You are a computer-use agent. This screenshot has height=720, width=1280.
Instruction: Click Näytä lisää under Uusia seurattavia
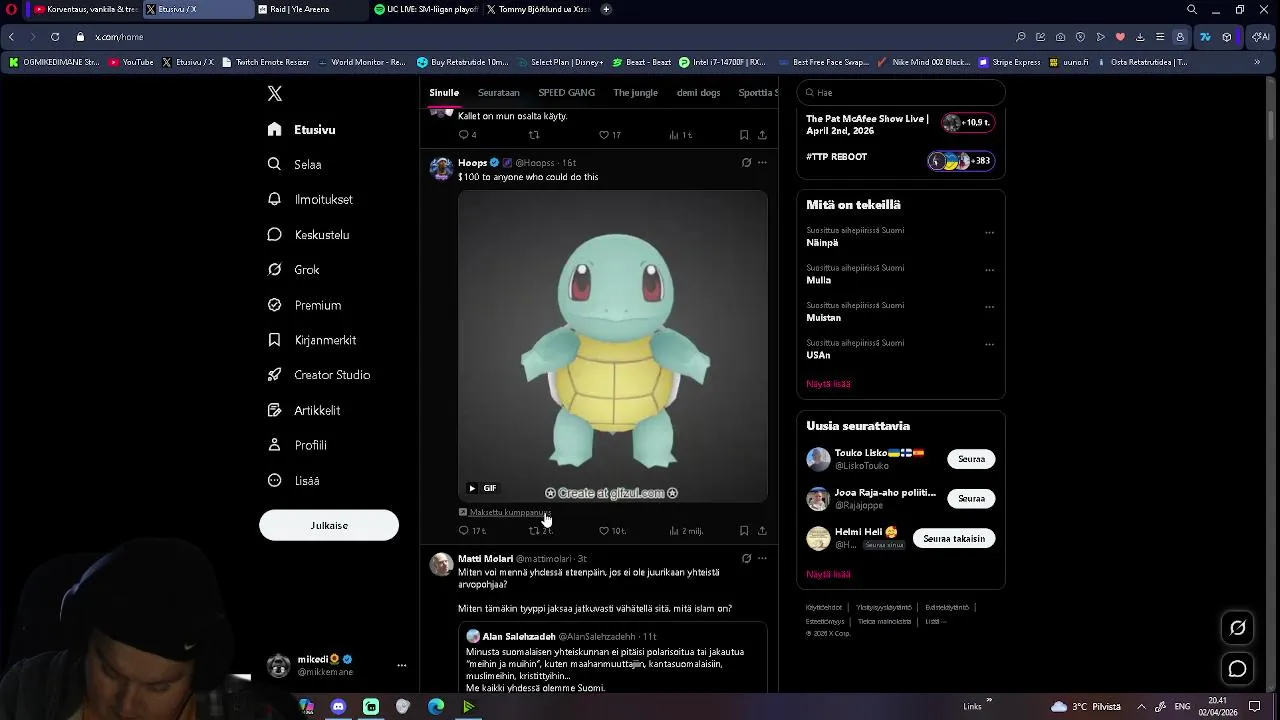point(828,574)
